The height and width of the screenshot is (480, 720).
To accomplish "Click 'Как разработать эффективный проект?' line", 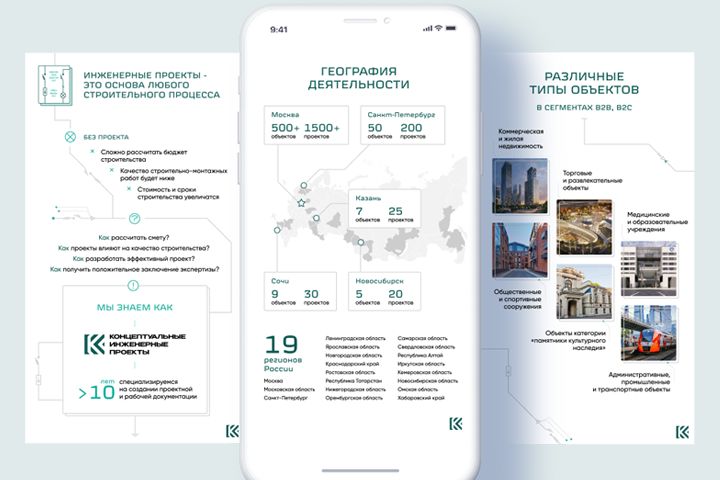I will point(134,259).
